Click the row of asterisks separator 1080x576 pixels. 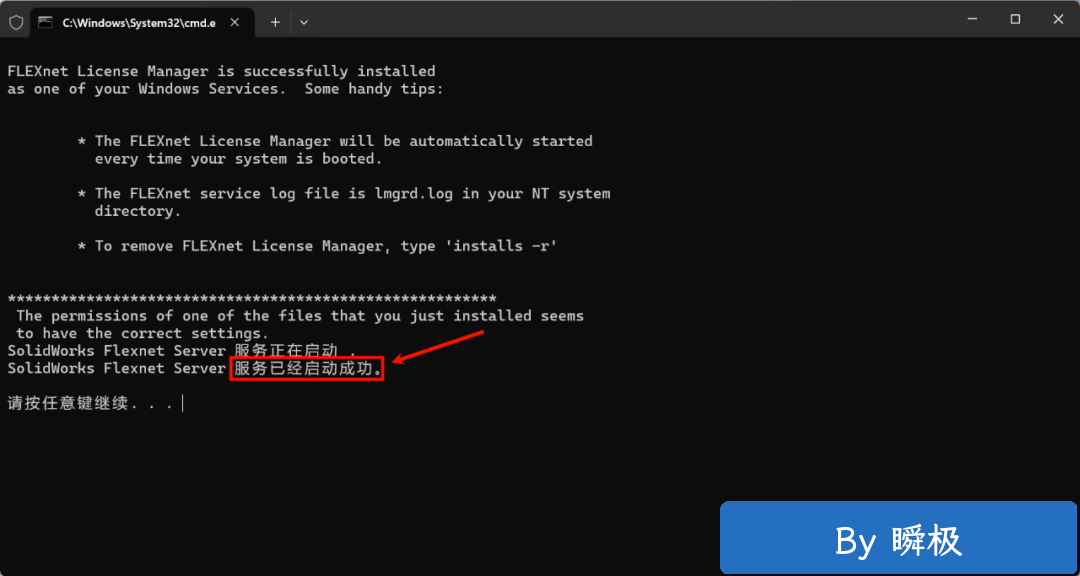tap(251, 299)
